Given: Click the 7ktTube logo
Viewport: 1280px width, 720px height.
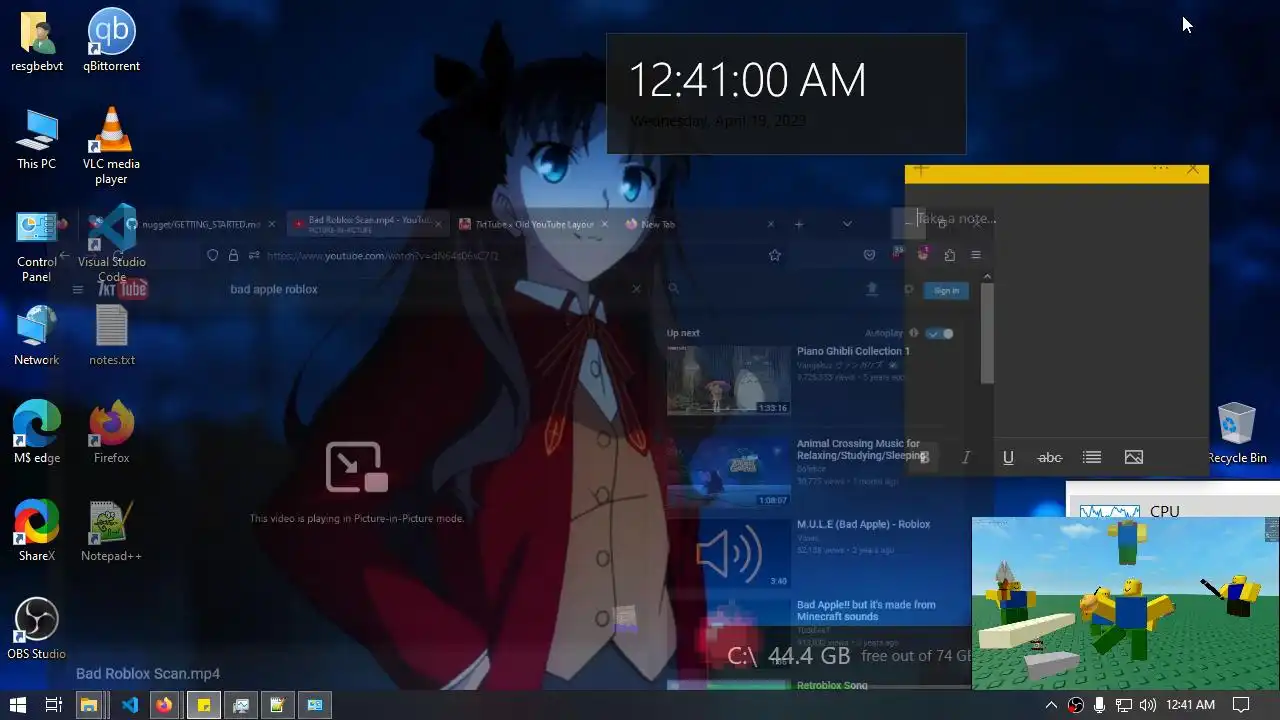Looking at the screenshot, I should [123, 289].
